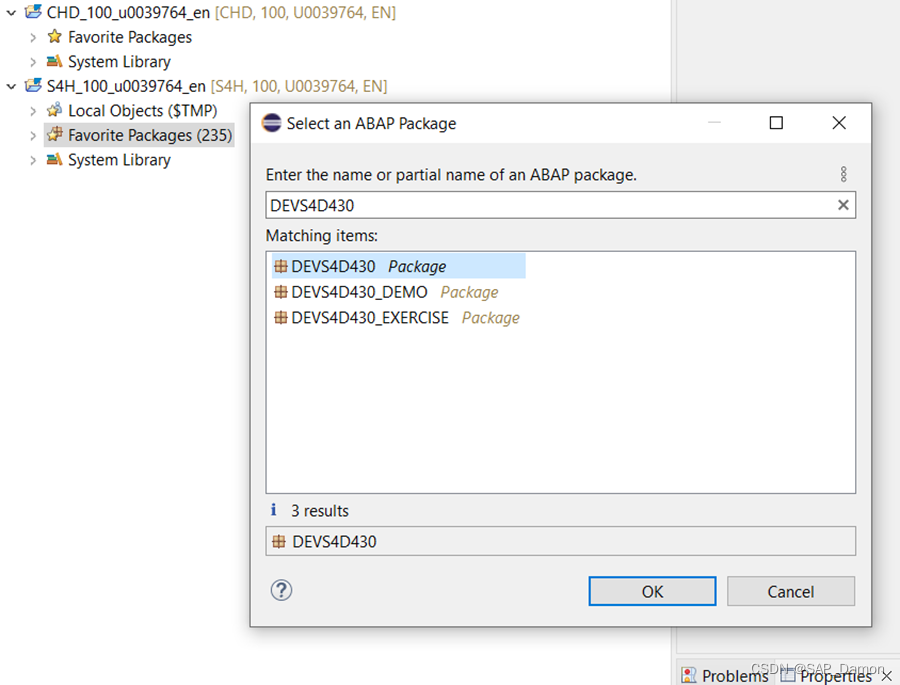Expand Local Objects ($TMP) node
The height and width of the screenshot is (685, 900).
click(x=33, y=111)
